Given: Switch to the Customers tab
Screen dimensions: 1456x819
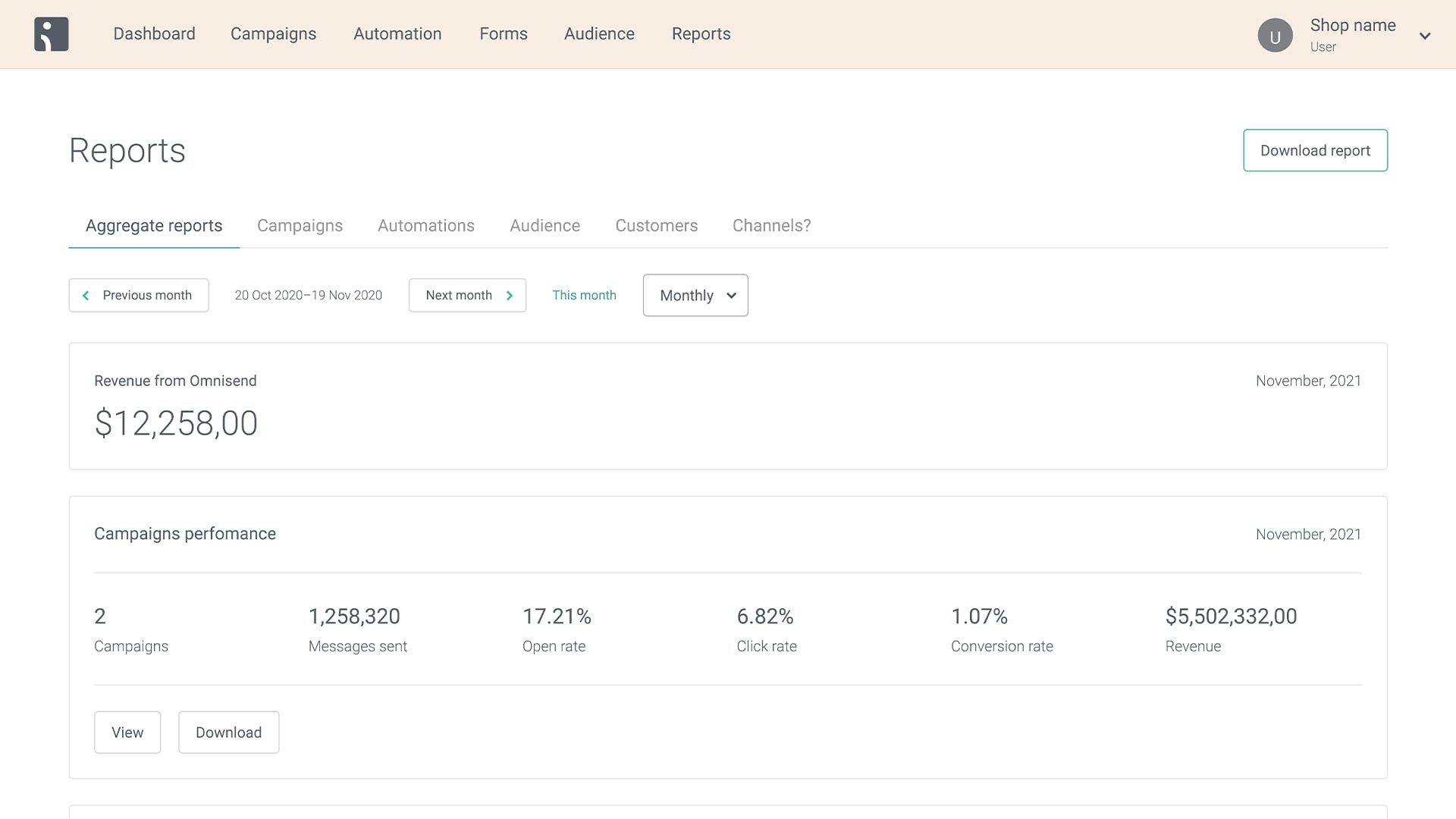Looking at the screenshot, I should [657, 226].
